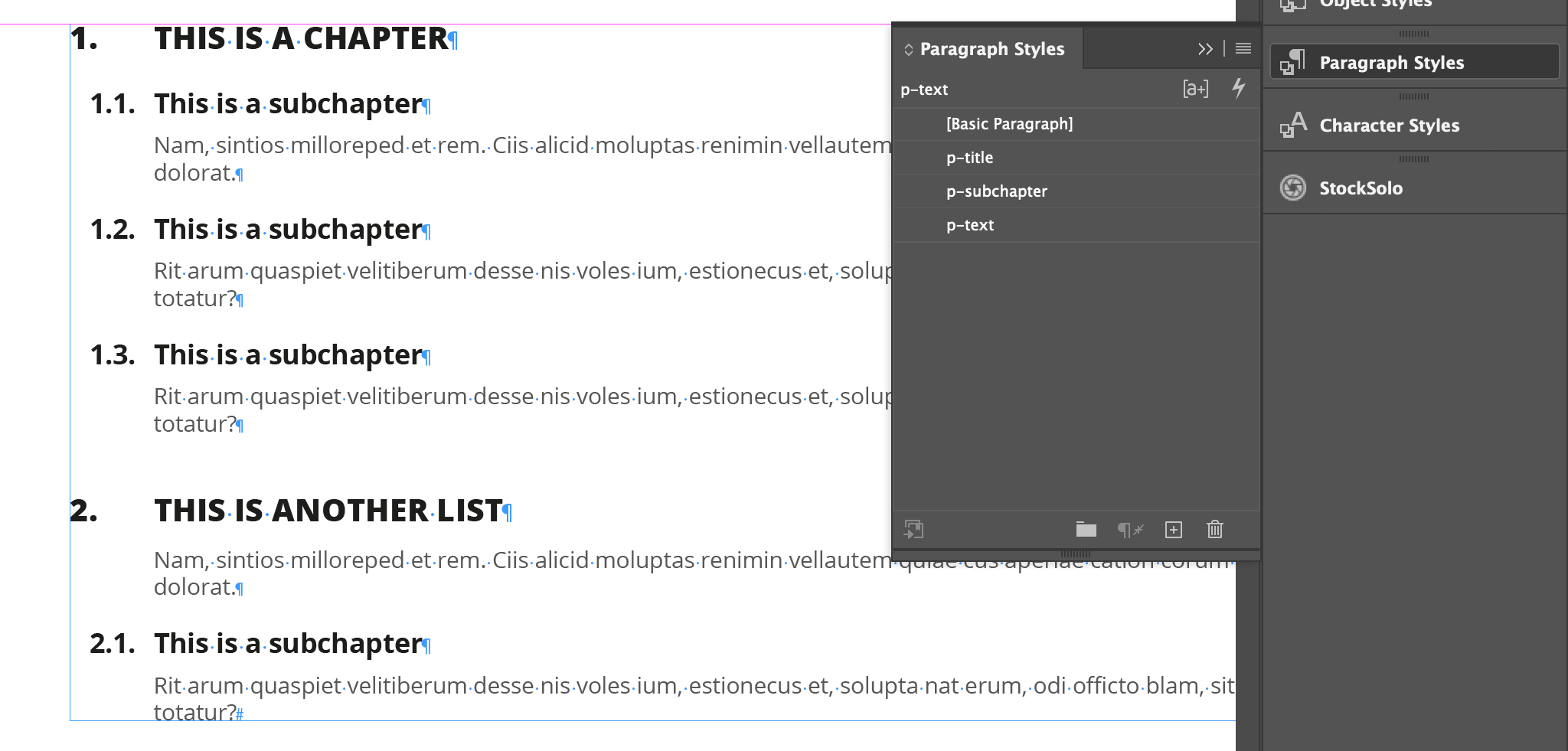
Task: Apply the p-subchapter style
Action: click(997, 191)
